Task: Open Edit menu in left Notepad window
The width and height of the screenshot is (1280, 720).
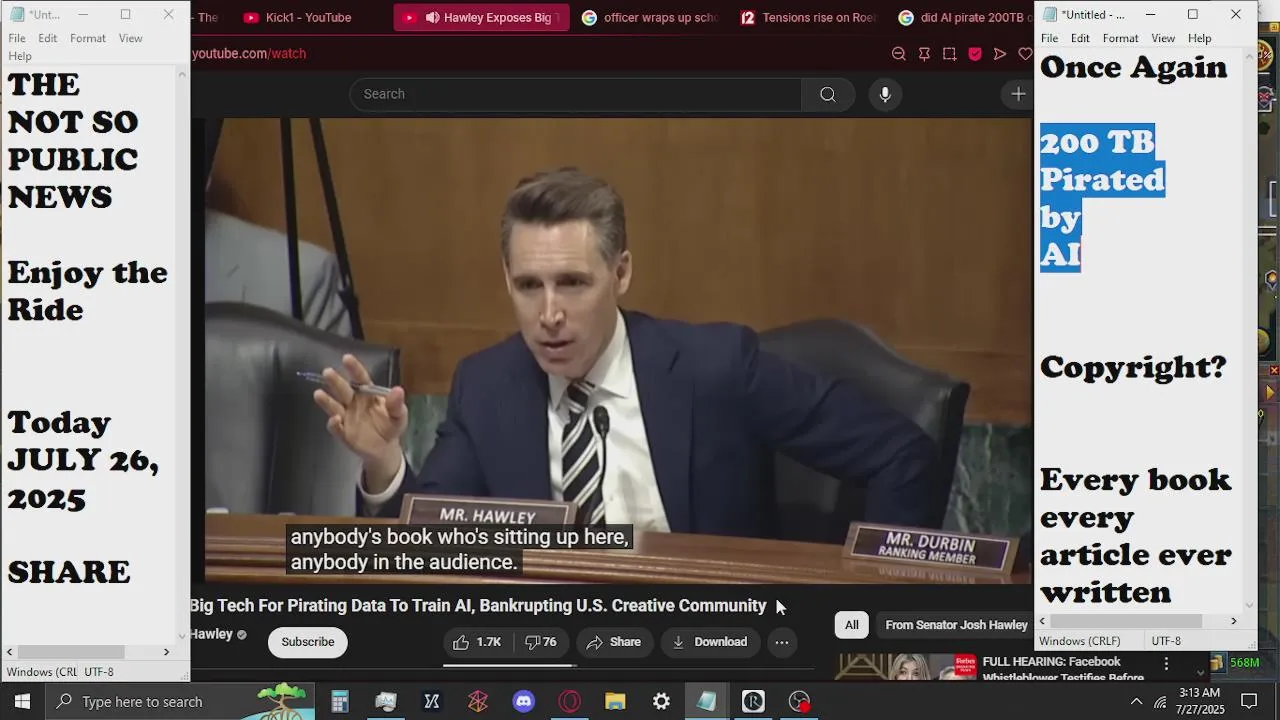Action: point(48,38)
